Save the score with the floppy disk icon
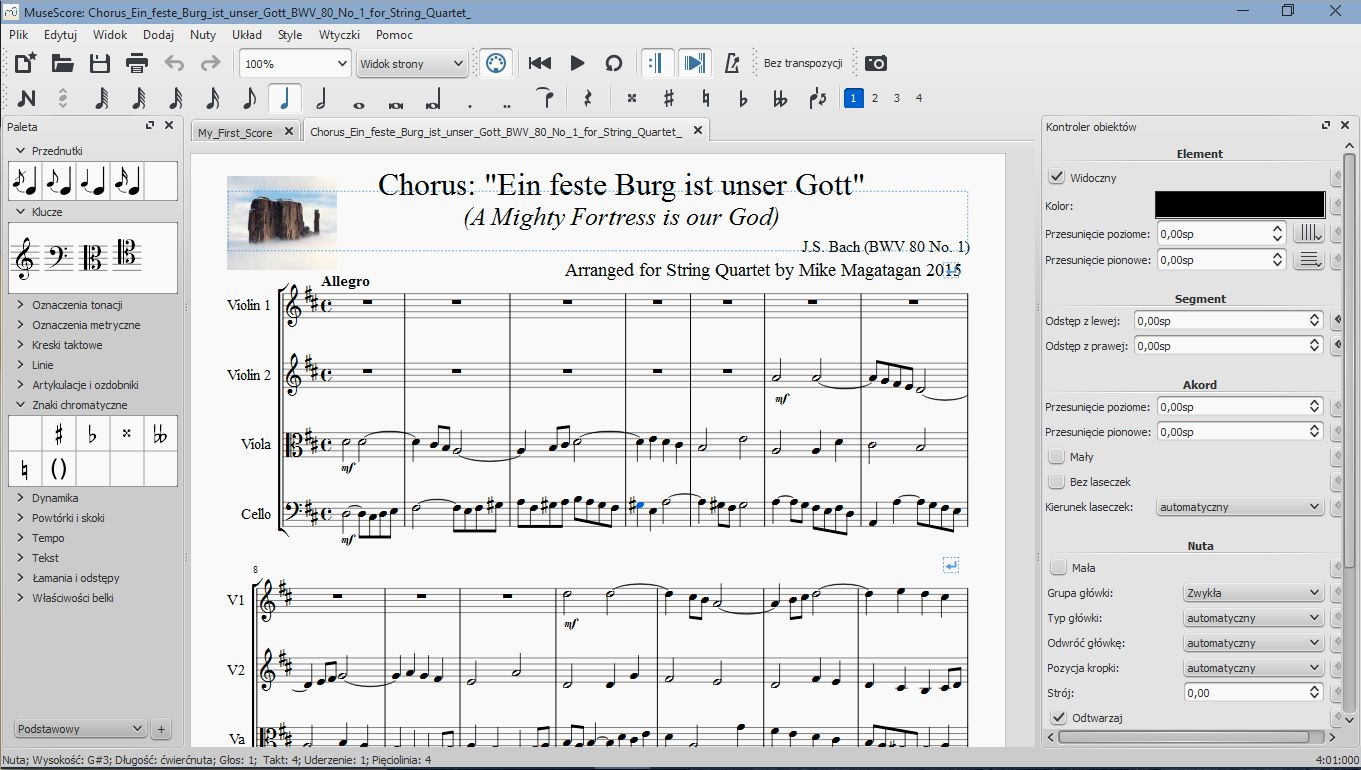Screen dimensions: 1361x770 coord(100,63)
